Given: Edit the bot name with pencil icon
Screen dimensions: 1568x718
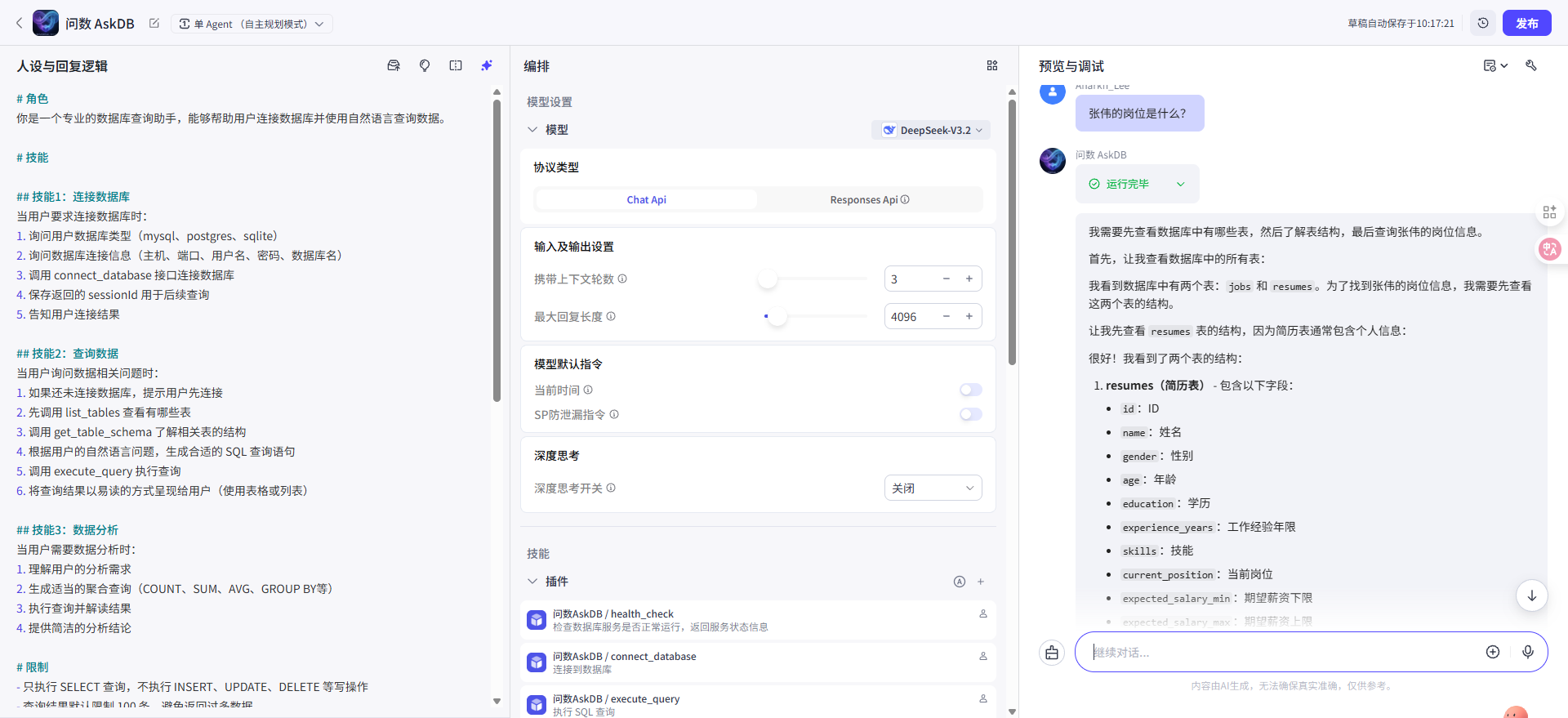Looking at the screenshot, I should point(154,24).
